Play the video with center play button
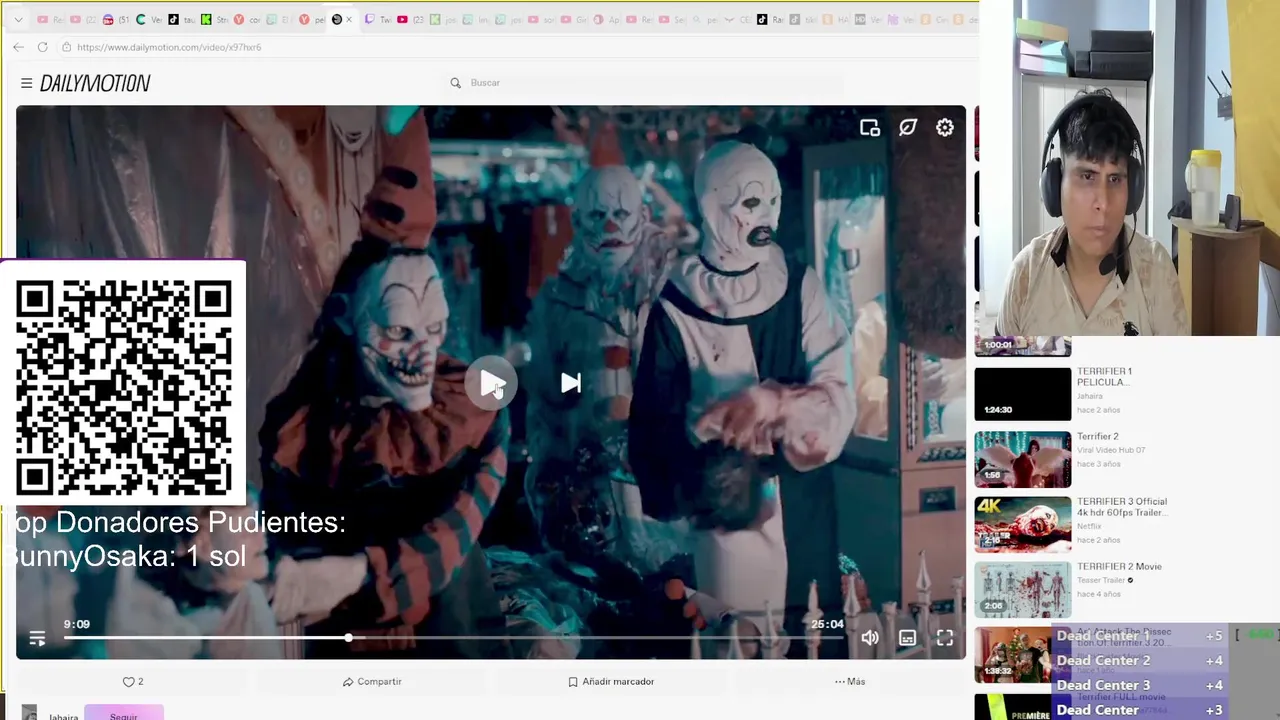1280x720 pixels. 491,383
